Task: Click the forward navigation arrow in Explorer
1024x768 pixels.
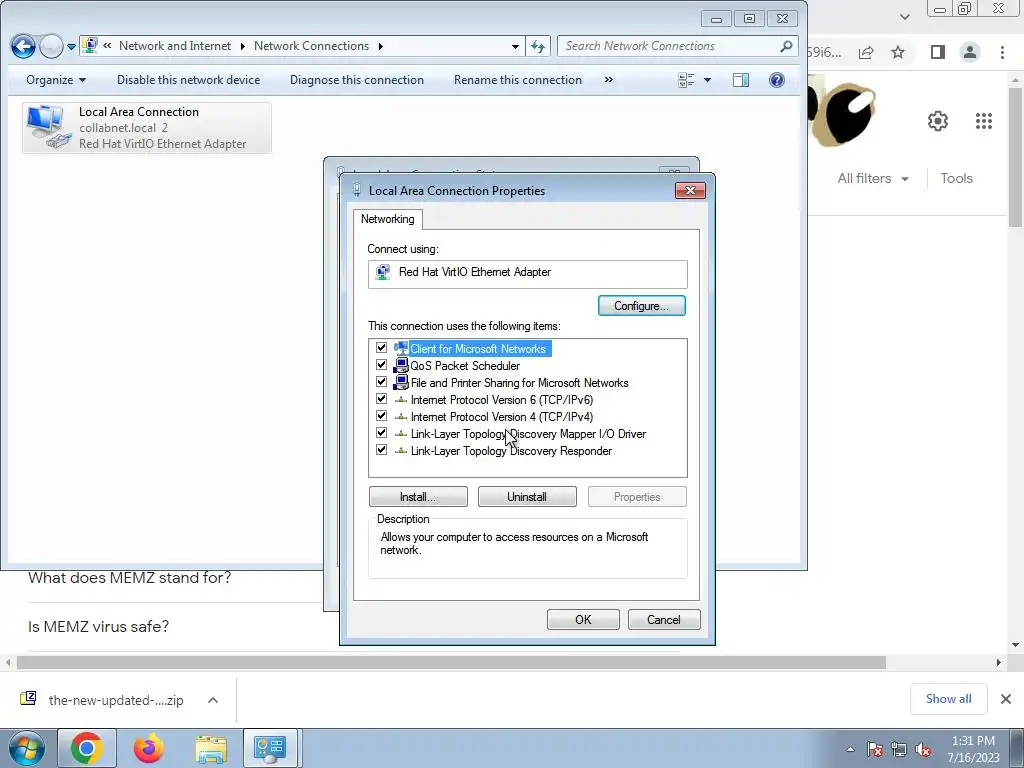Action: coord(51,46)
